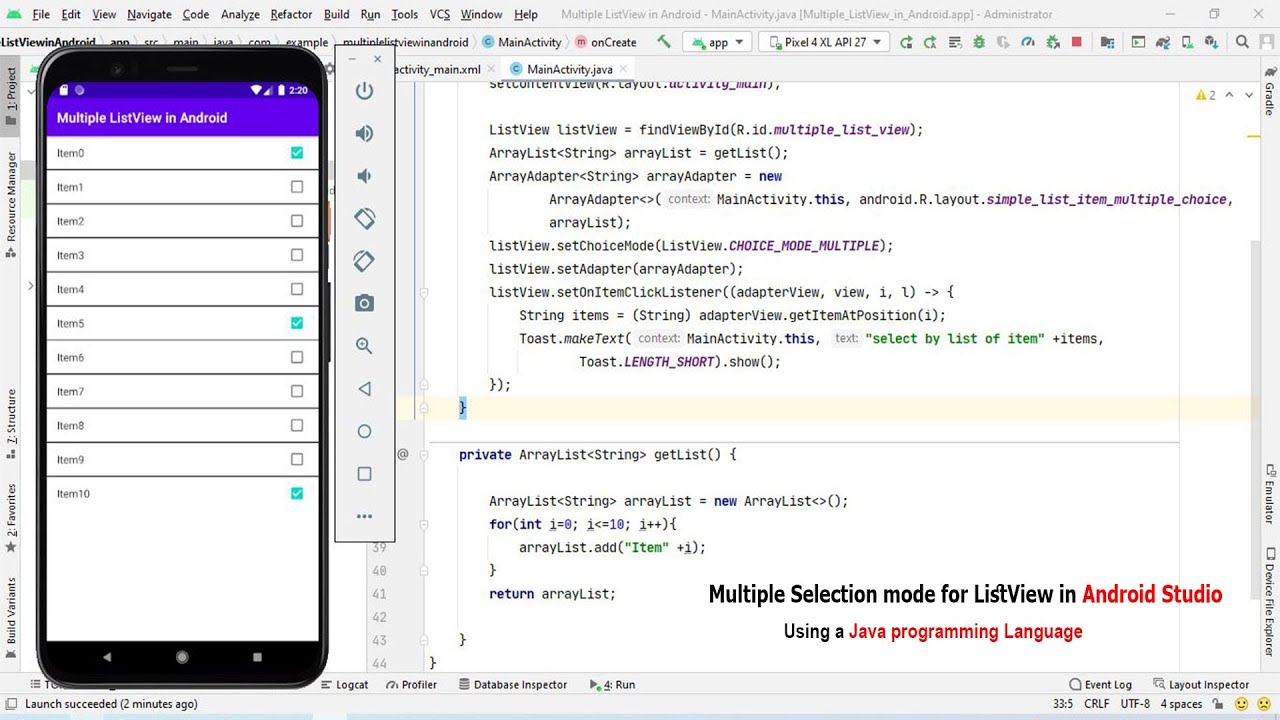Screen dimensions: 1280x720
Task: Click the phone's on-screen home button
Action: tap(182, 657)
